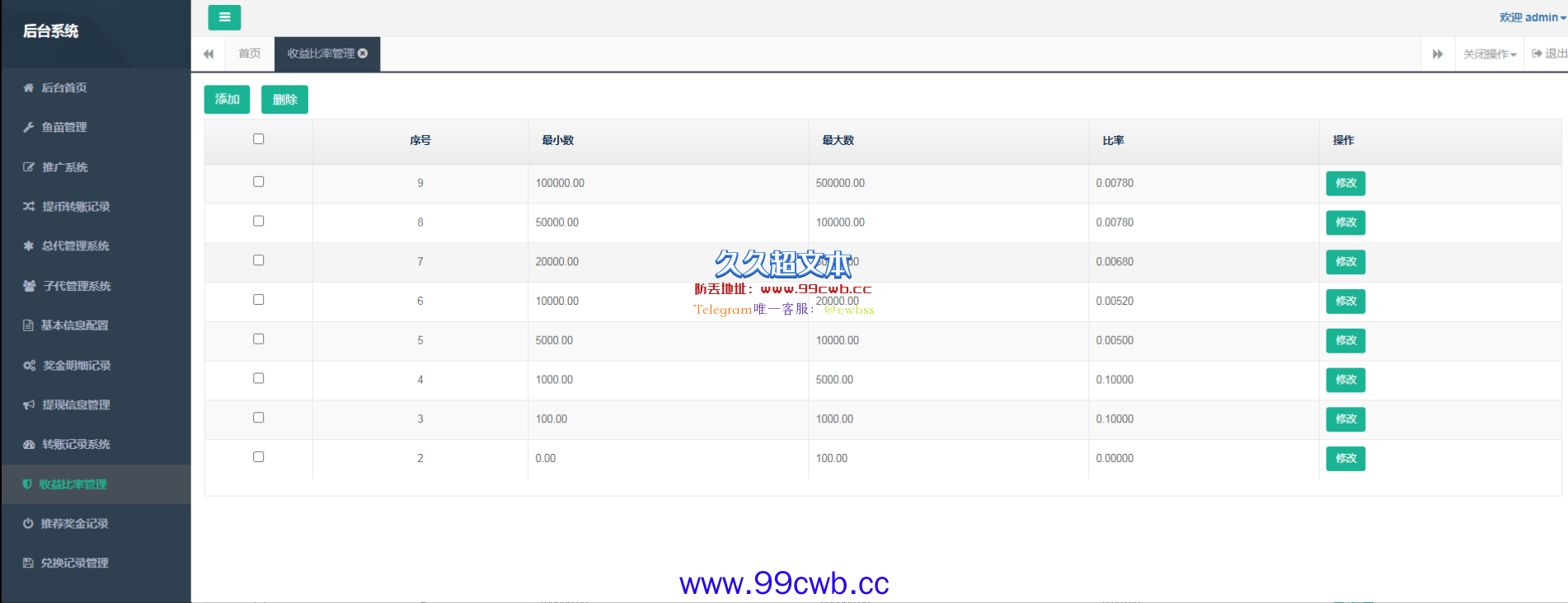
Task: Click the 后台系统 logo title
Action: coord(51,31)
